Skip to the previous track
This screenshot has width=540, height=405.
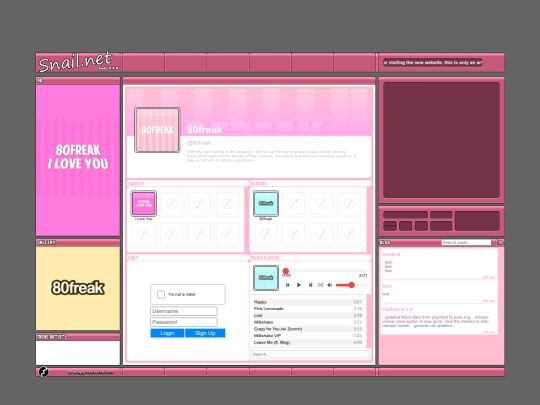tap(288, 285)
